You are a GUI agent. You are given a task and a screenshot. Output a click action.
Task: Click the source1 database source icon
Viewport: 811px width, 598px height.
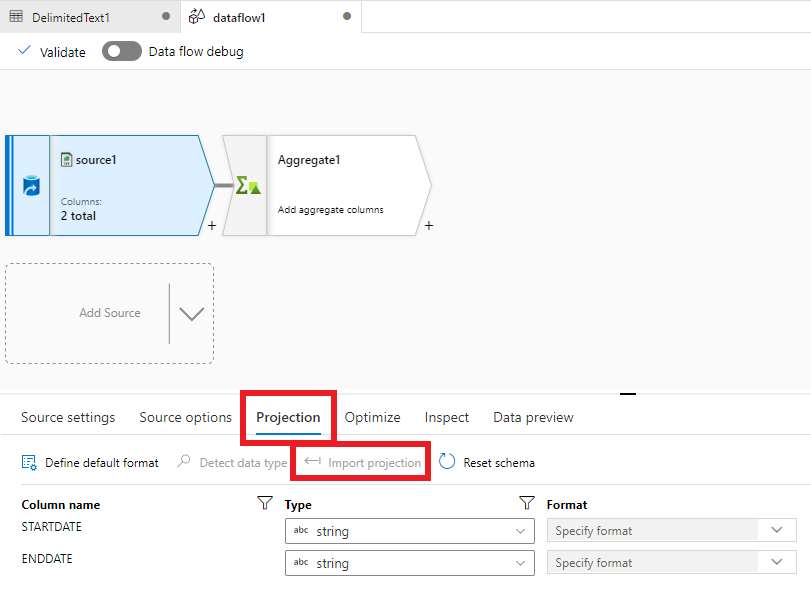[31, 186]
